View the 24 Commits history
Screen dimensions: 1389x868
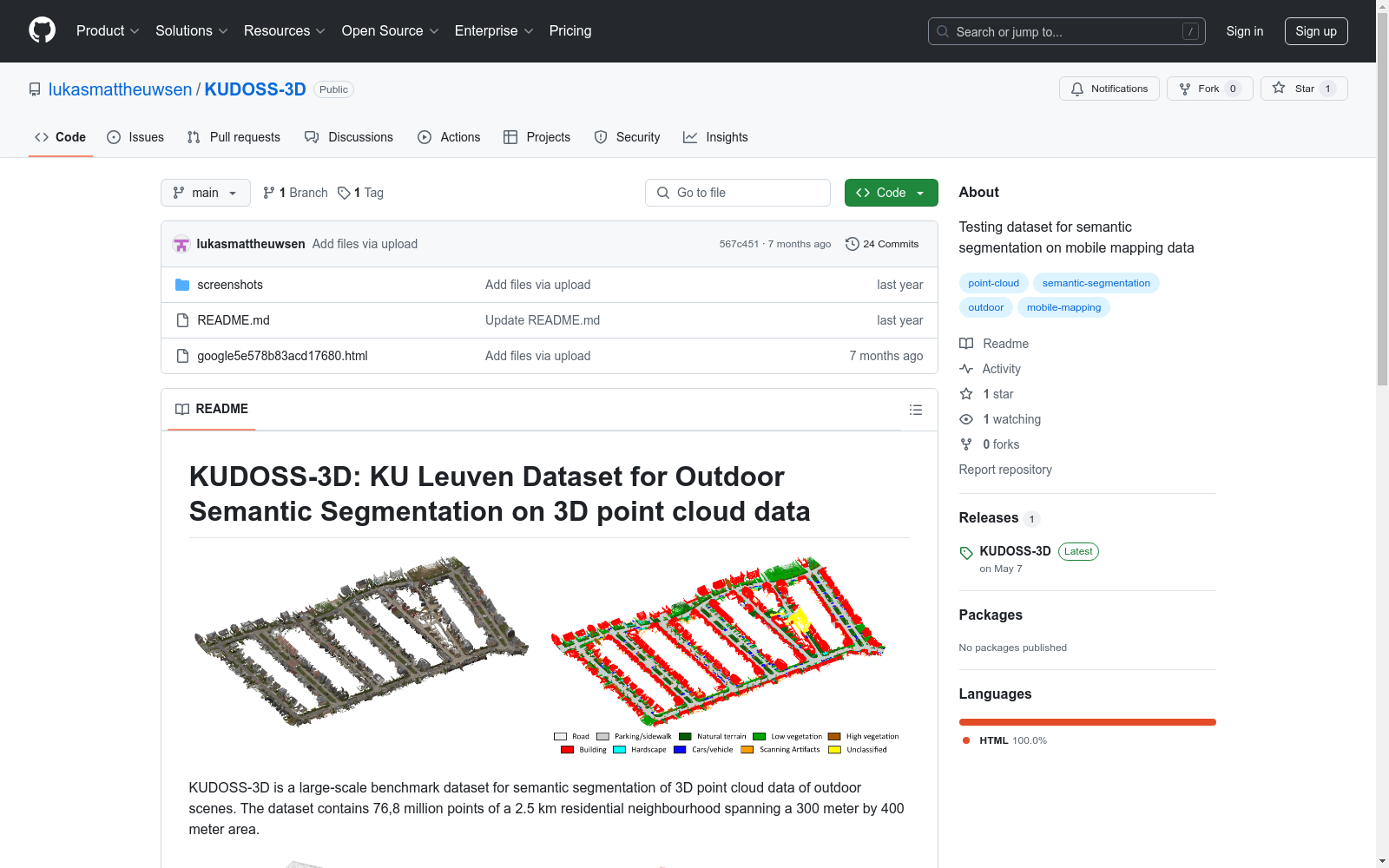pyautogui.click(x=882, y=244)
